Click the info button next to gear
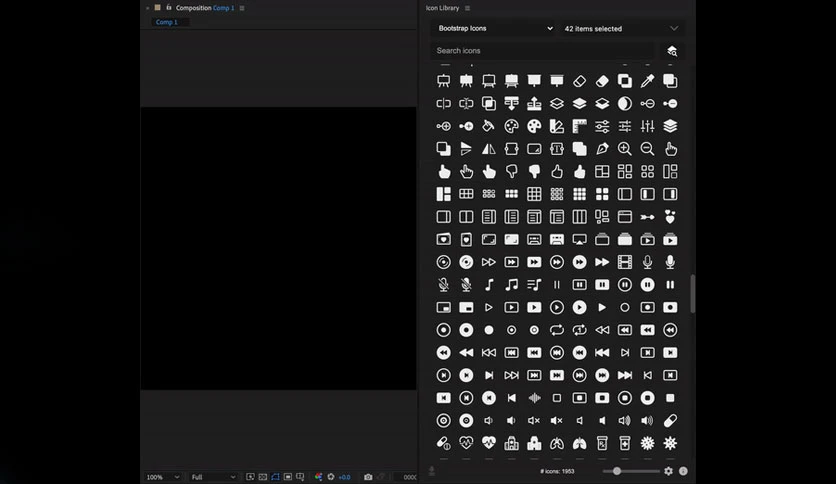Viewport: 836px width, 484px height. 683,471
